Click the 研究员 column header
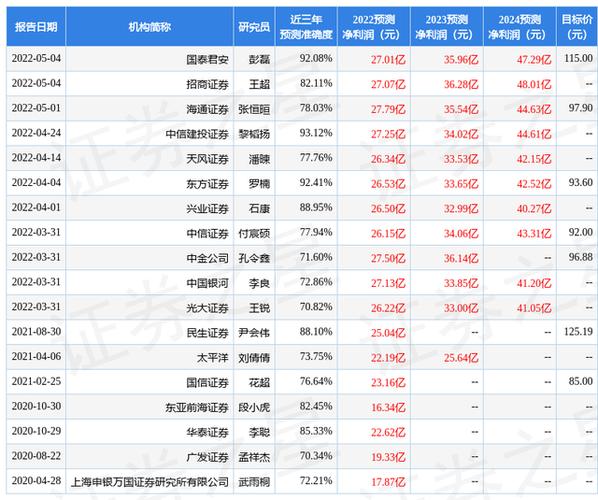Image resolution: width=598 pixels, height=500 pixels. point(254,27)
